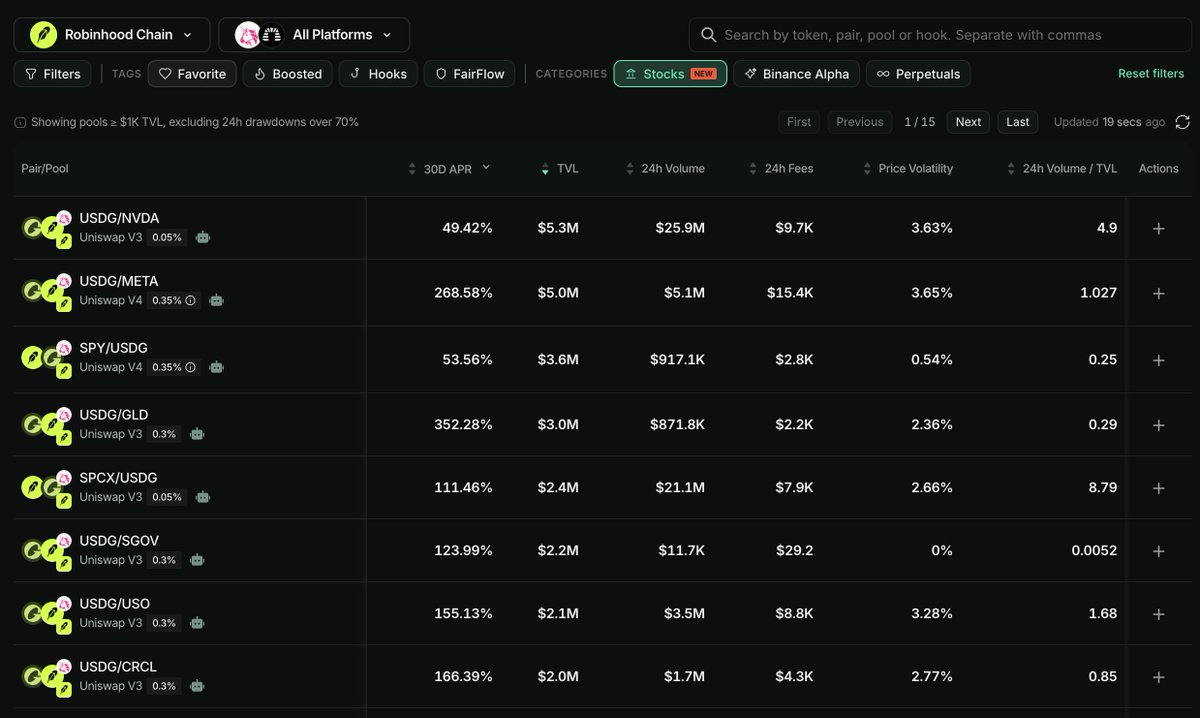
Task: Click the robot icon in USDG/USO row
Action: [x=197, y=623]
